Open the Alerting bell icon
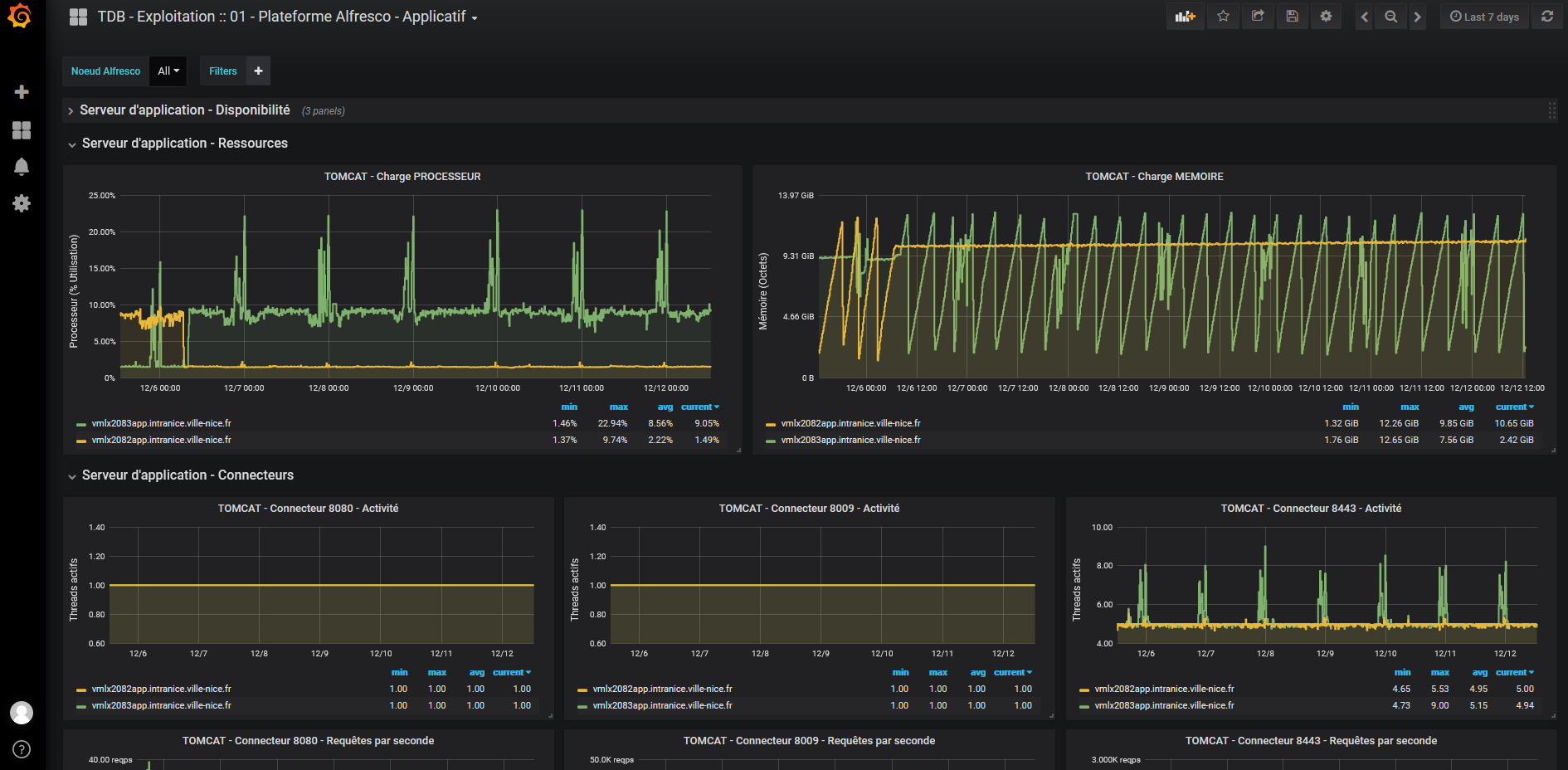The height and width of the screenshot is (770, 1568). pos(22,167)
